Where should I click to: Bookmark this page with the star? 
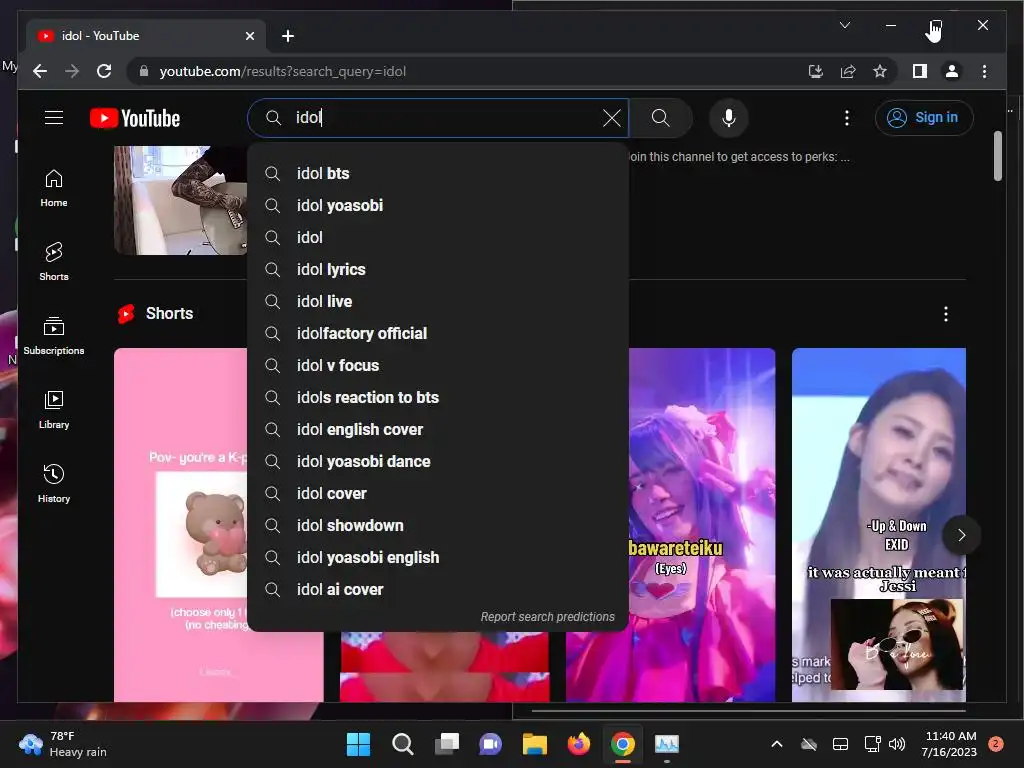point(880,71)
